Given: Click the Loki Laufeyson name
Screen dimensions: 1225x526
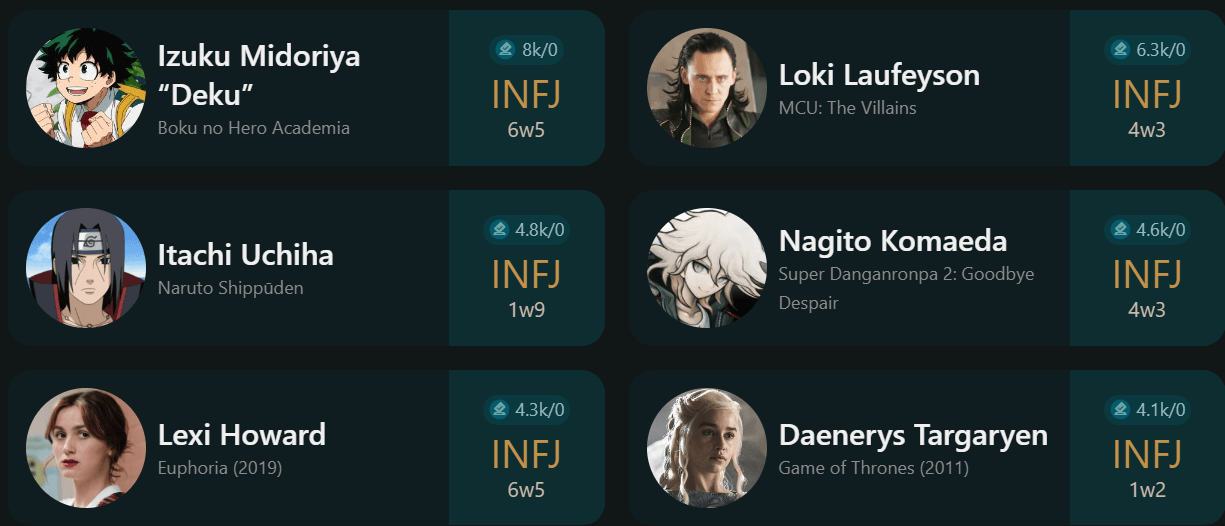Looking at the screenshot, I should (x=879, y=75).
